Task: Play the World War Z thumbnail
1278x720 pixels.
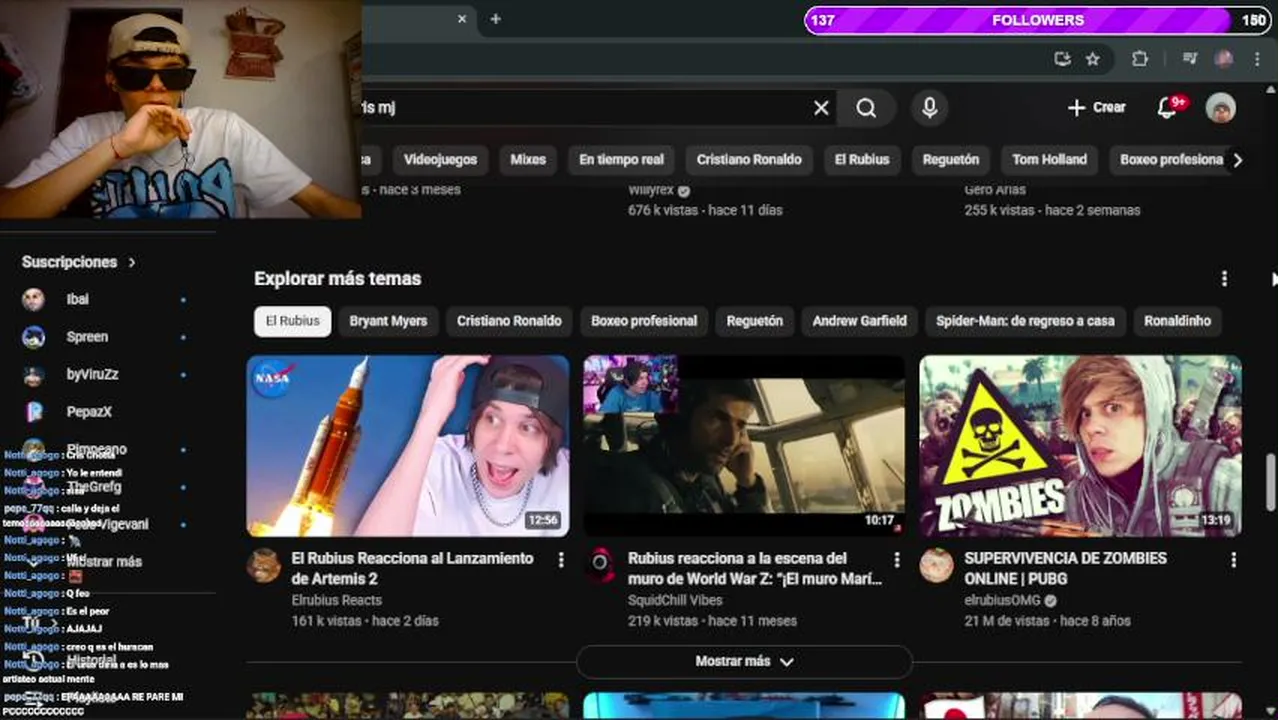Action: pos(744,446)
